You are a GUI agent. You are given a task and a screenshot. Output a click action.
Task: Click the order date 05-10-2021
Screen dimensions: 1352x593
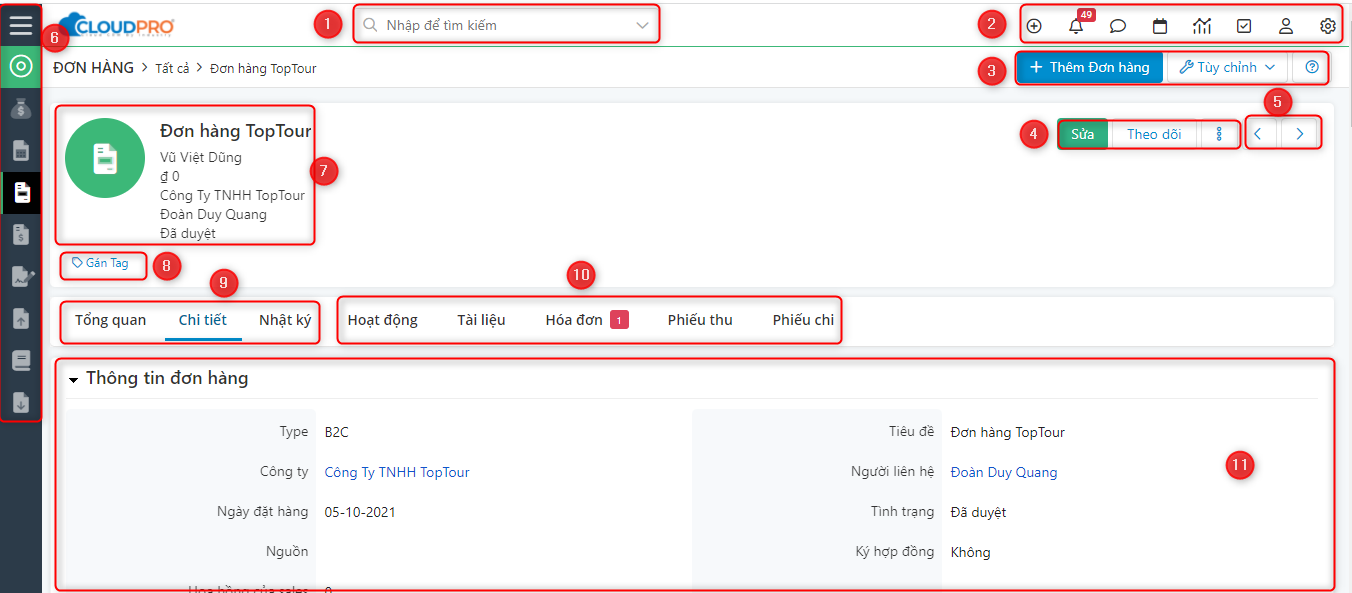[360, 512]
